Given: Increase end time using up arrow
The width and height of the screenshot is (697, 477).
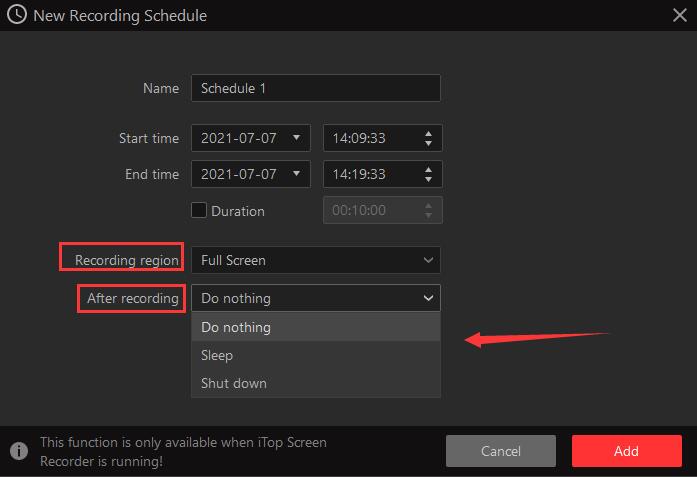Looking at the screenshot, I should [429, 169].
